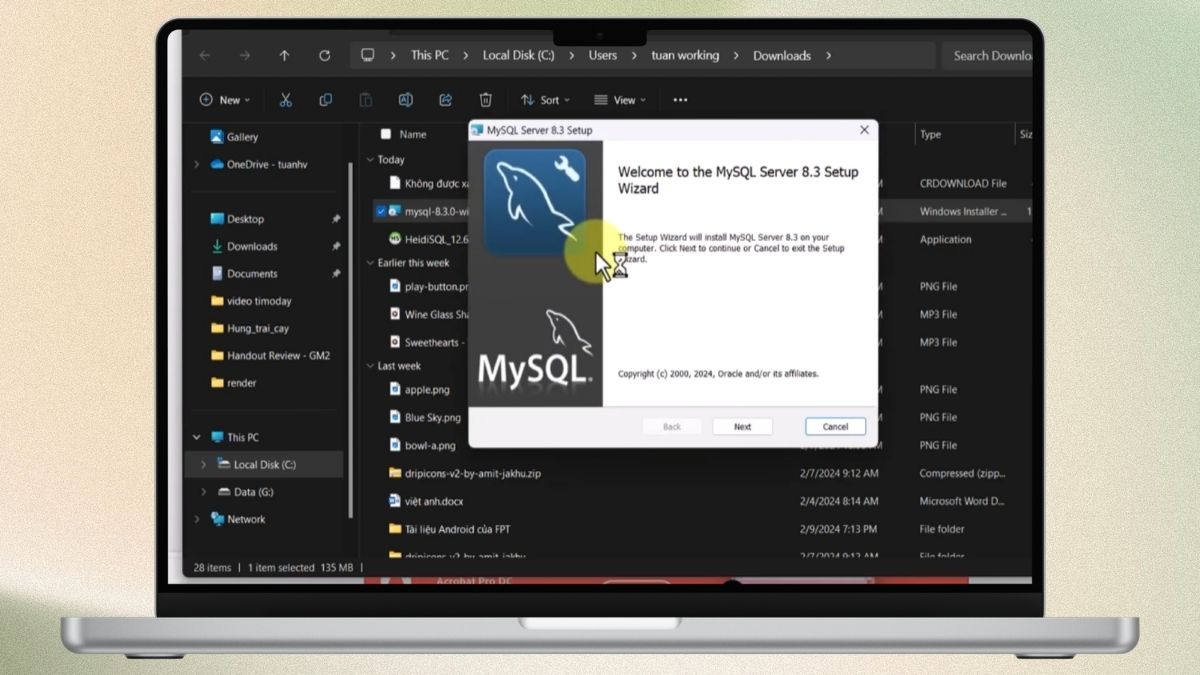Viewport: 1200px width, 675px height.
Task: Collapse the Earlier this week group
Action: click(370, 263)
